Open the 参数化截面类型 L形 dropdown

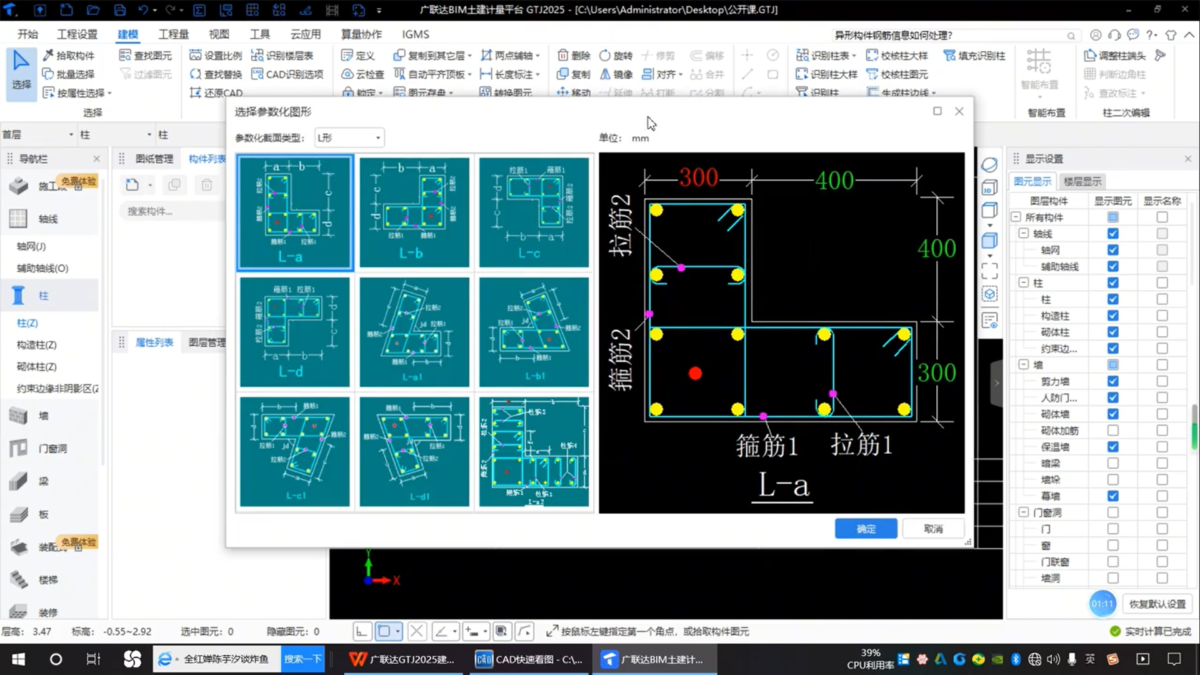click(x=349, y=138)
